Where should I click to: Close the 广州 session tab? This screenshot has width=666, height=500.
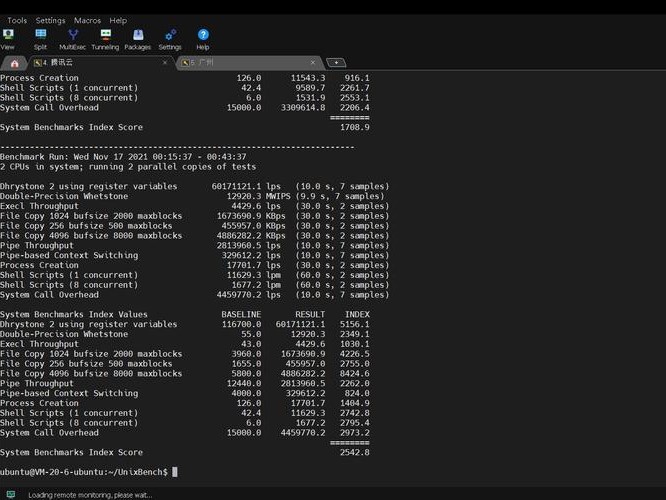(x=313, y=62)
